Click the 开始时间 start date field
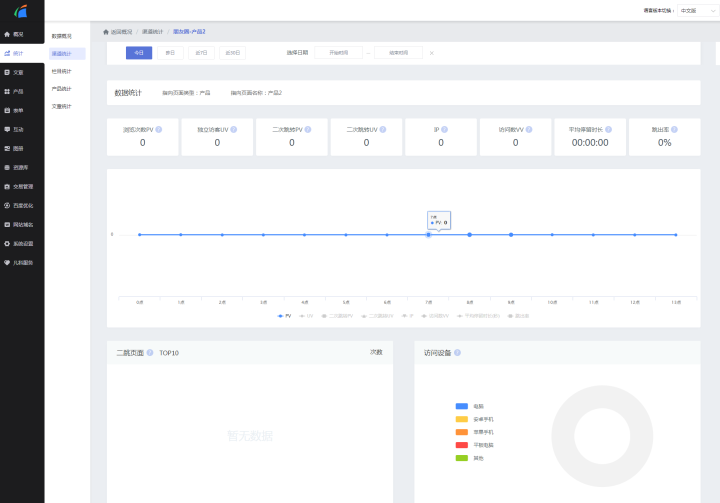This screenshot has height=503, width=720. (338, 53)
